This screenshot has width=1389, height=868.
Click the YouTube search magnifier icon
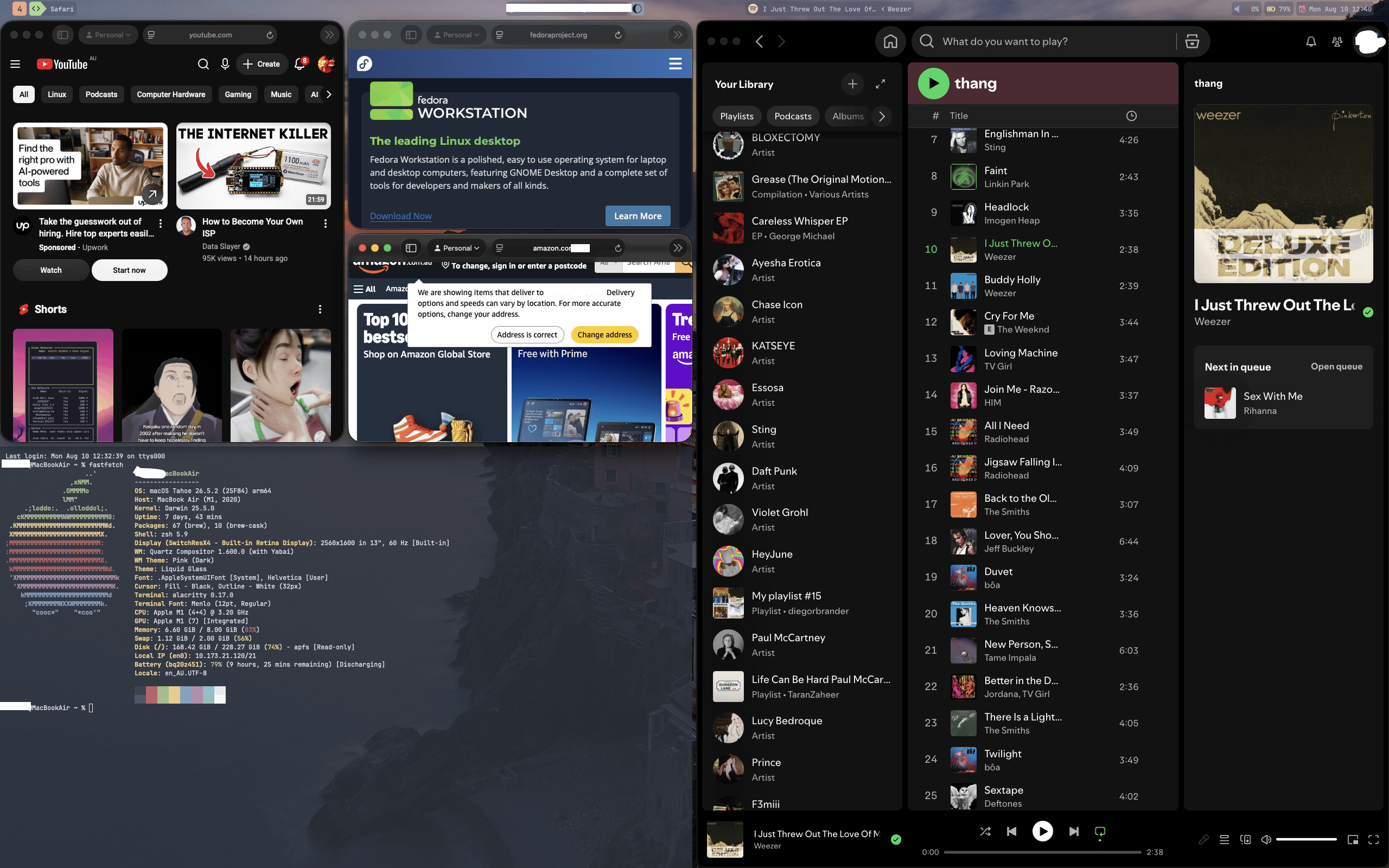(x=203, y=65)
